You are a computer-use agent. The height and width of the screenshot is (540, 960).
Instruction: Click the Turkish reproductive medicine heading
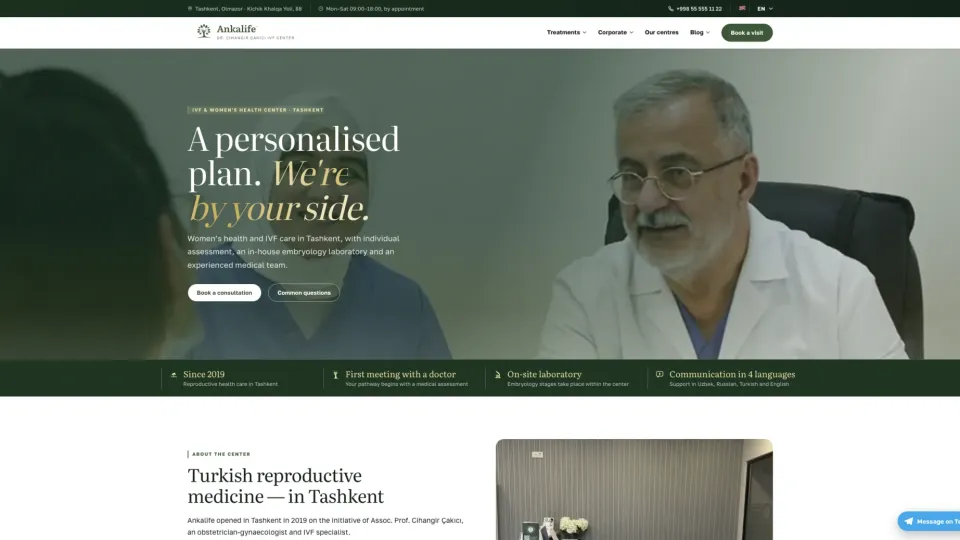pyautogui.click(x=286, y=486)
